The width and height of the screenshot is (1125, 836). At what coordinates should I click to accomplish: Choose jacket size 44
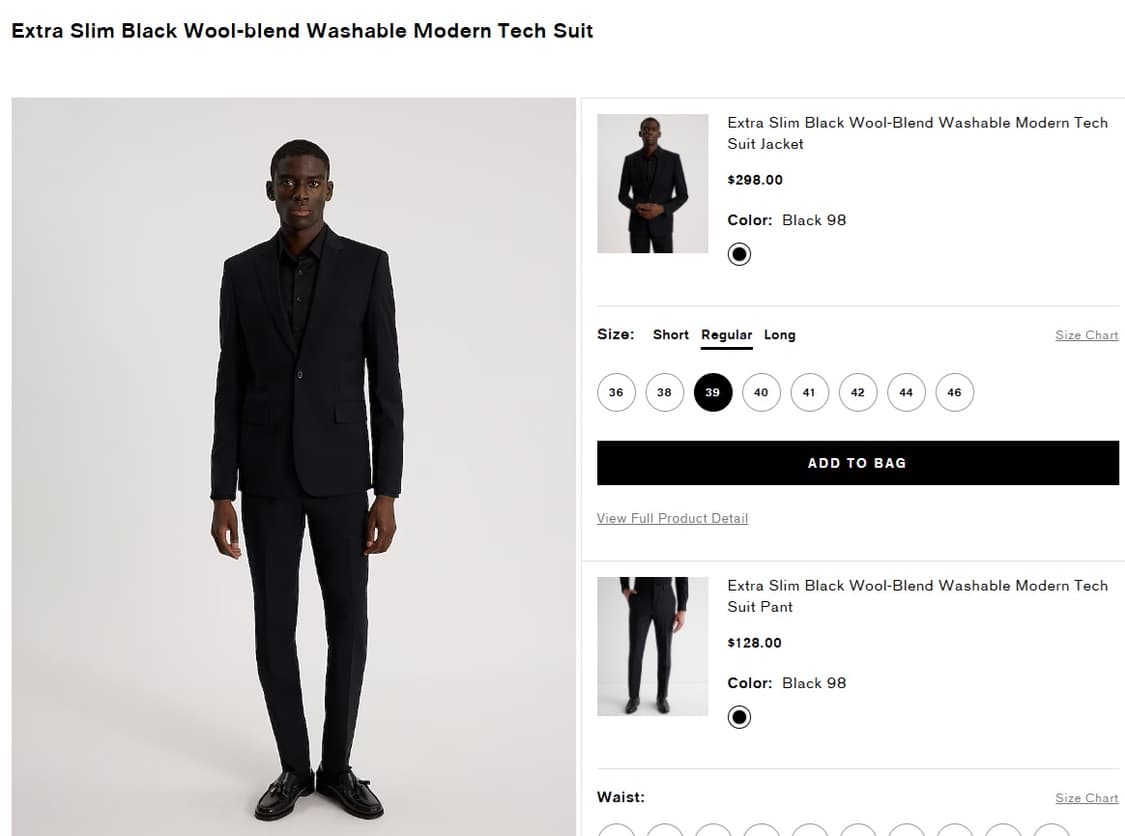pyautogui.click(x=906, y=392)
